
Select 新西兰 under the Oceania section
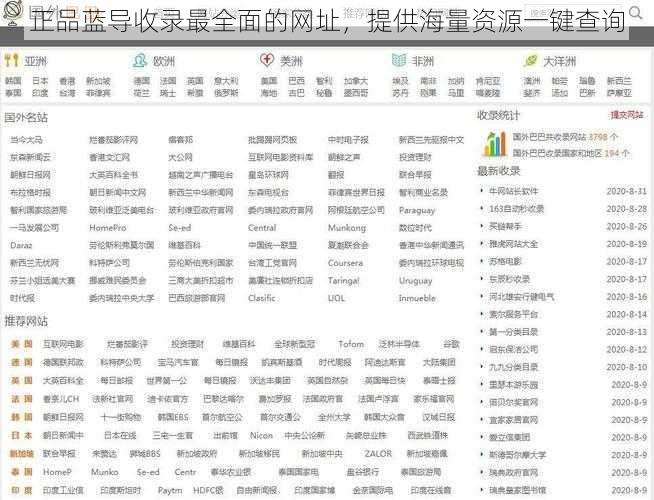[x=619, y=81]
